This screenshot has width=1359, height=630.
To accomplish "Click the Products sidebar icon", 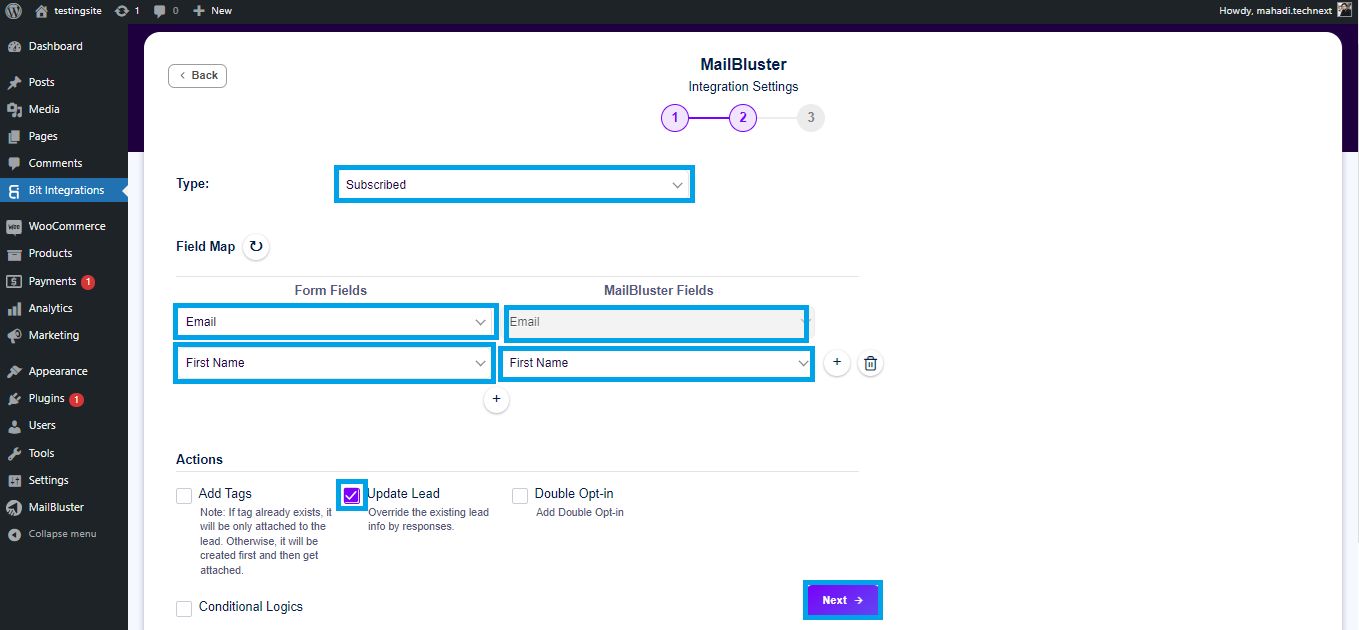I will coord(14,253).
